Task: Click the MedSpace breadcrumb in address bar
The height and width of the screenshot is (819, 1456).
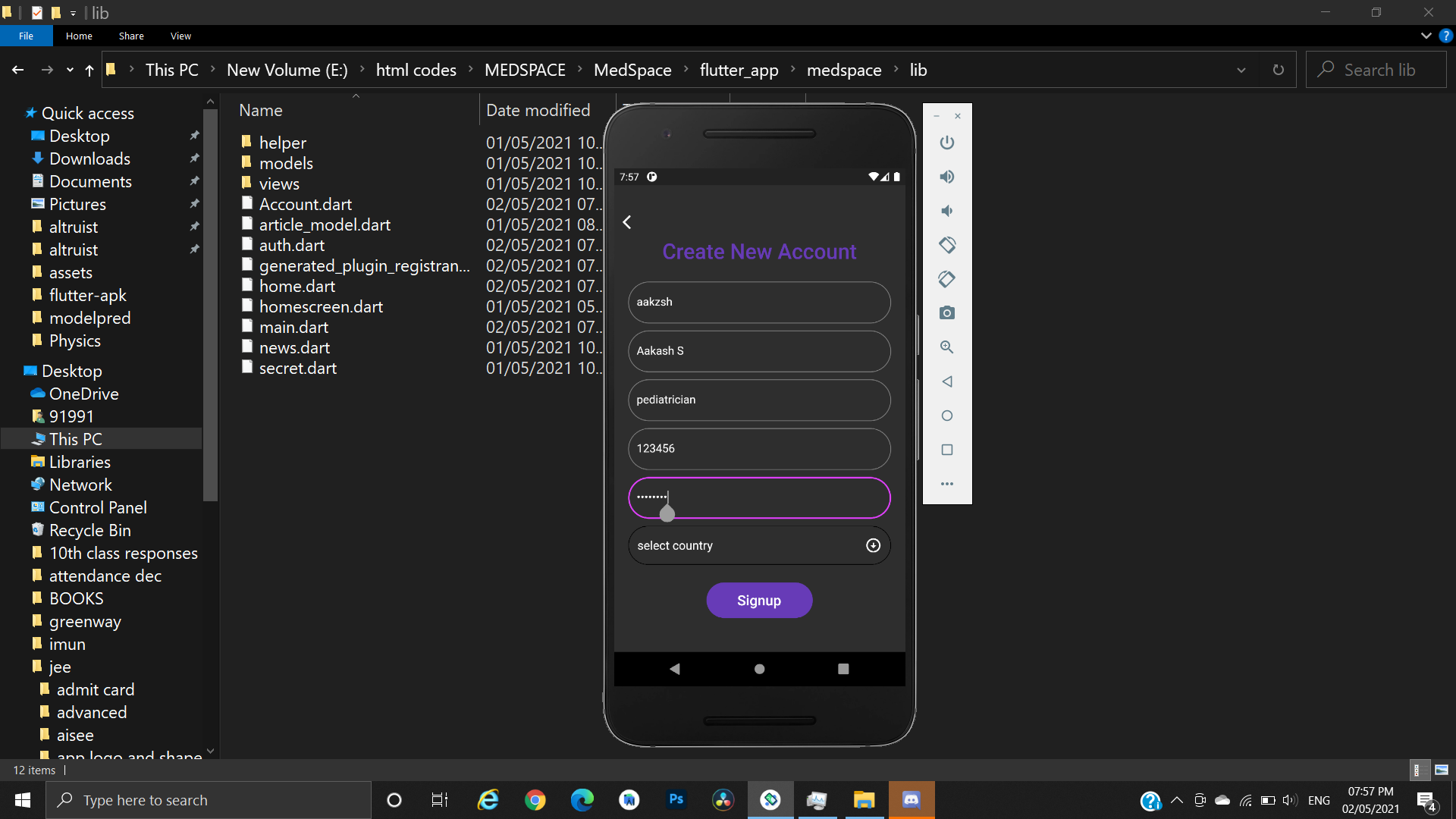Action: pos(632,70)
